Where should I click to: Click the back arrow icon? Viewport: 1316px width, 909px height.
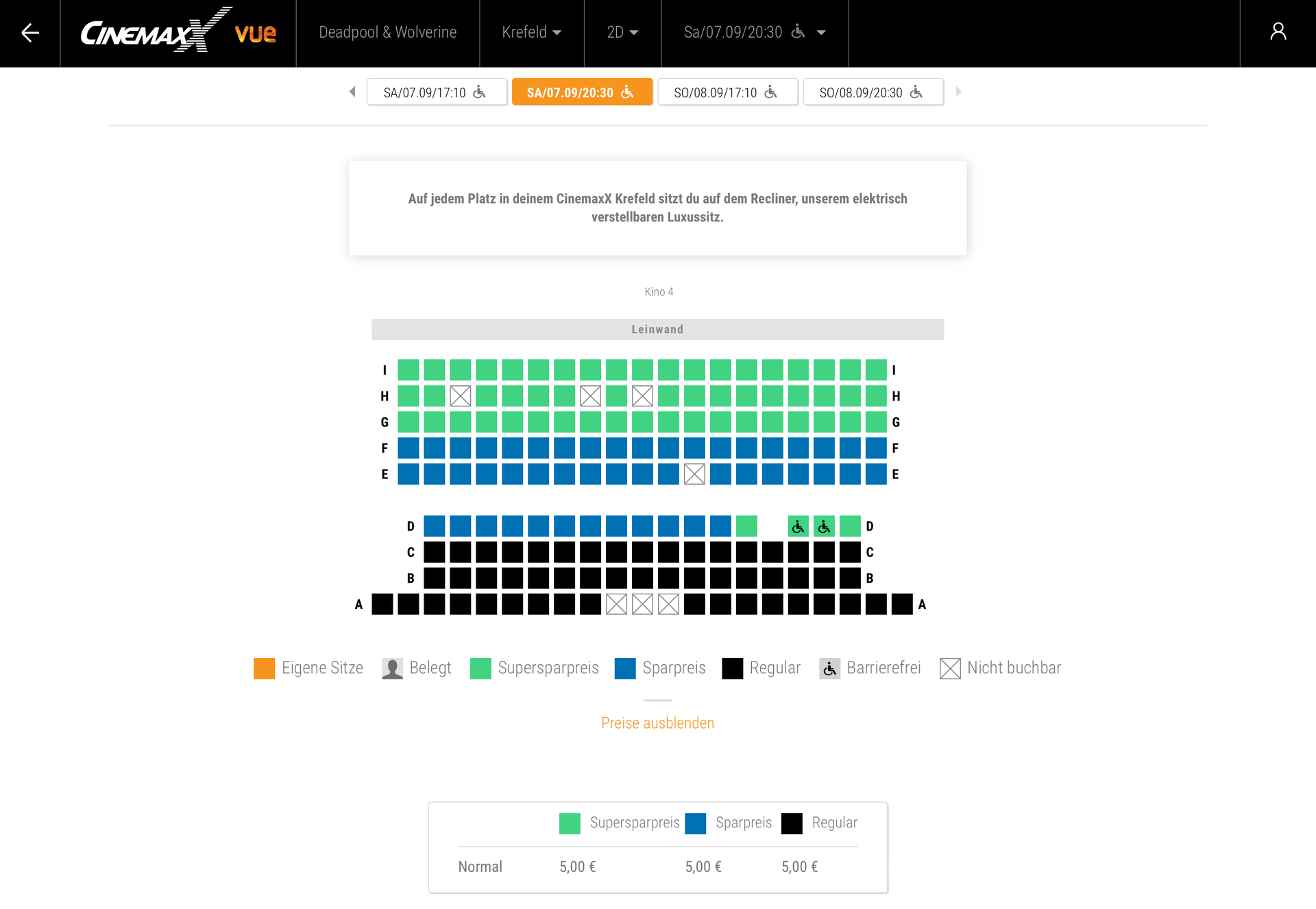(29, 32)
